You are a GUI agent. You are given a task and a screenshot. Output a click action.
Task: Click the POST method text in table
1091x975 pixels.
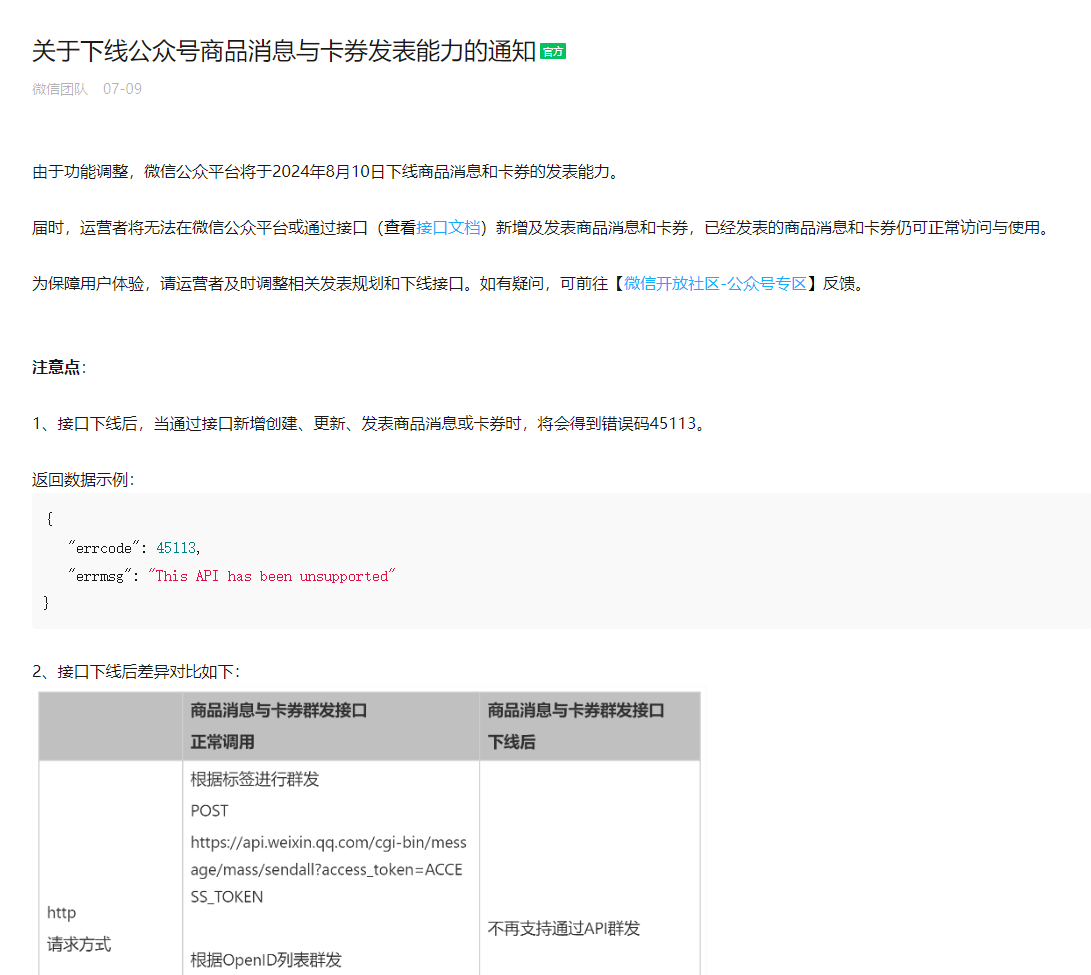(209, 811)
